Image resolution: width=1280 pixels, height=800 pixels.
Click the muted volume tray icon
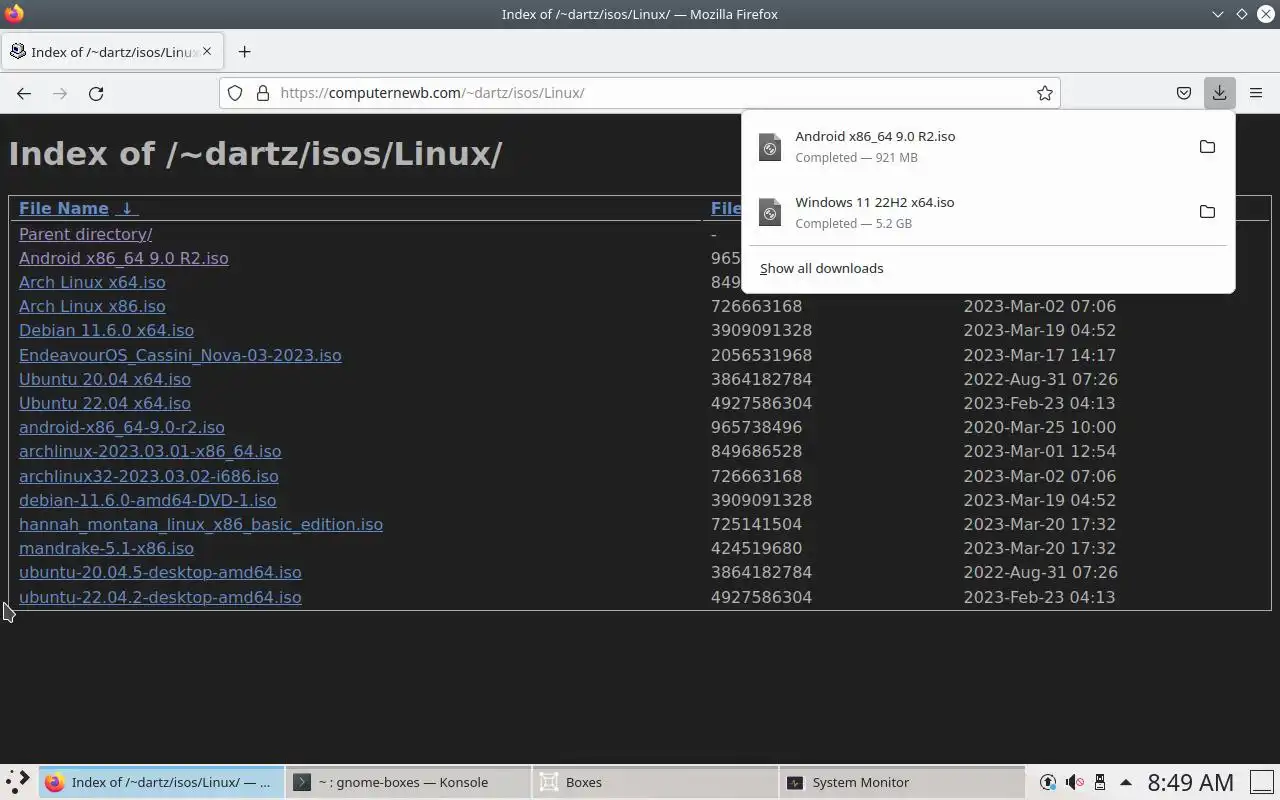tap(1074, 782)
